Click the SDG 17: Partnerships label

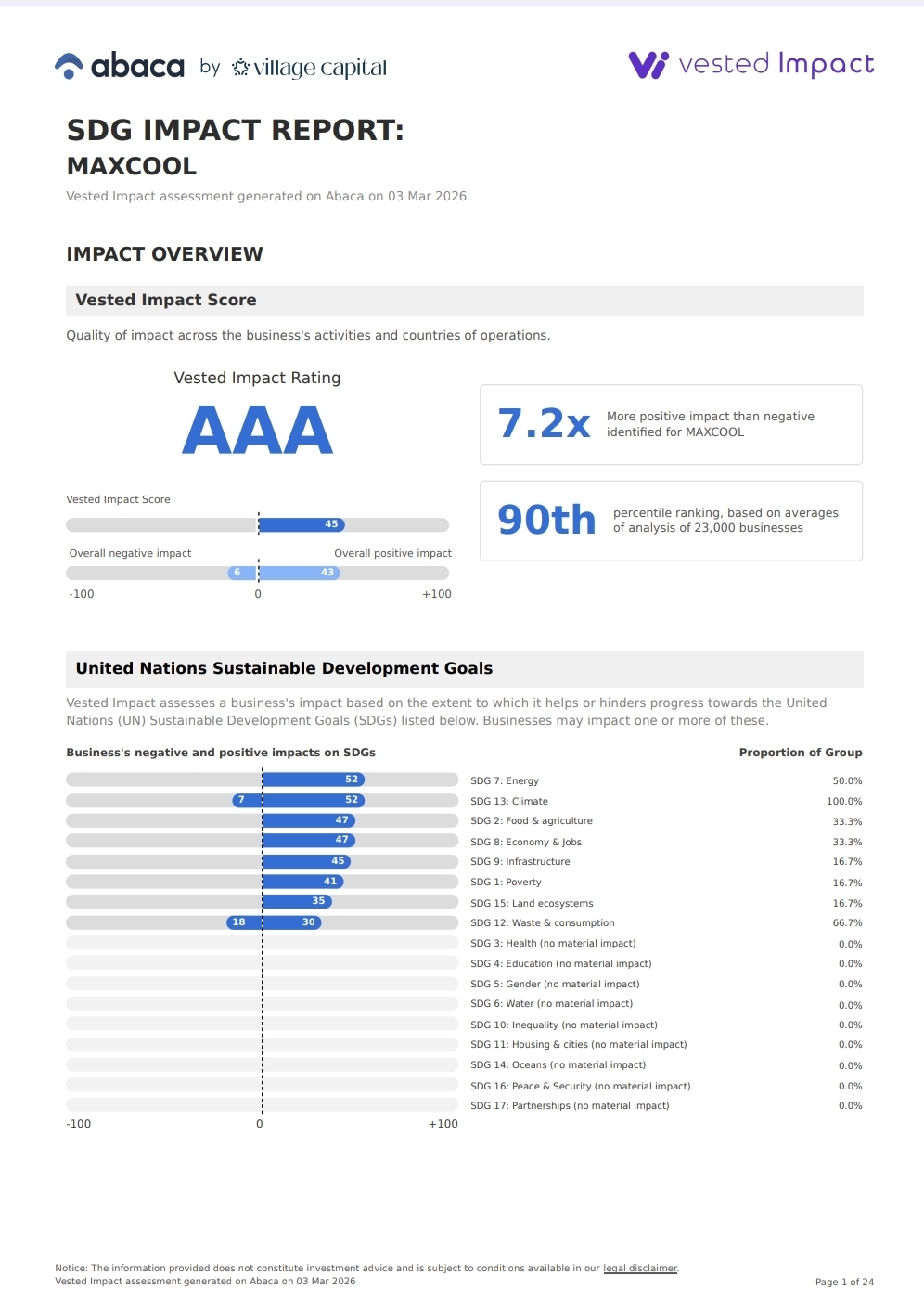click(x=570, y=1106)
